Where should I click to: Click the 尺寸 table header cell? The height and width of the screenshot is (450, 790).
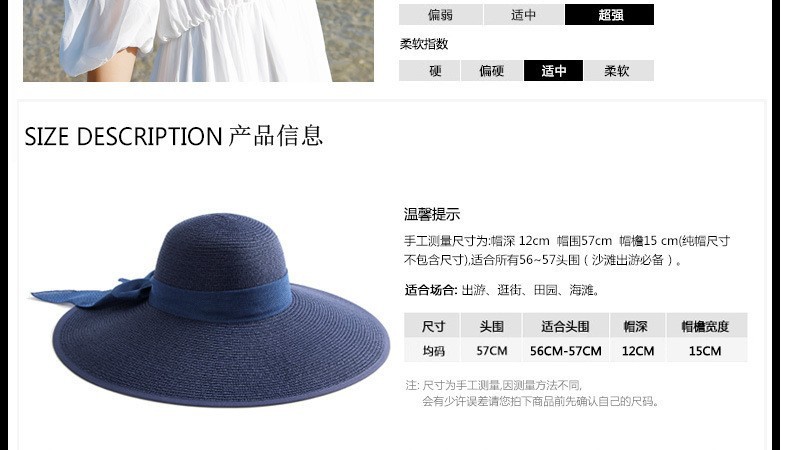[432, 326]
